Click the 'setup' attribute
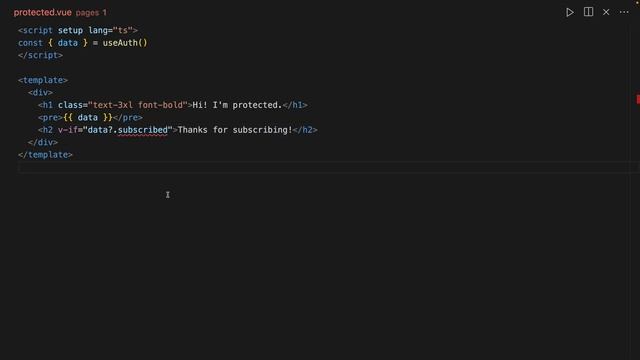 (70, 30)
